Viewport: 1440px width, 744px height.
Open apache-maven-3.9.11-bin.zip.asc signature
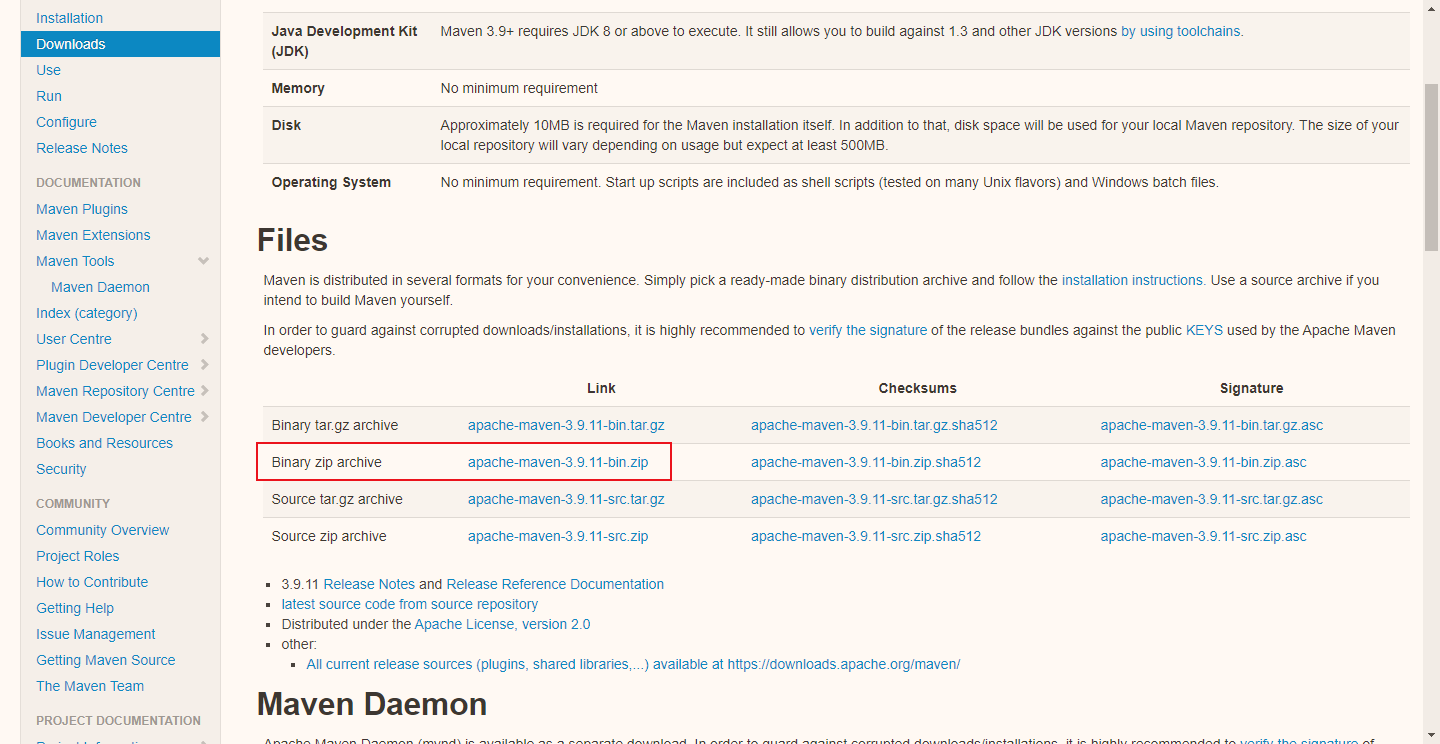click(1204, 462)
